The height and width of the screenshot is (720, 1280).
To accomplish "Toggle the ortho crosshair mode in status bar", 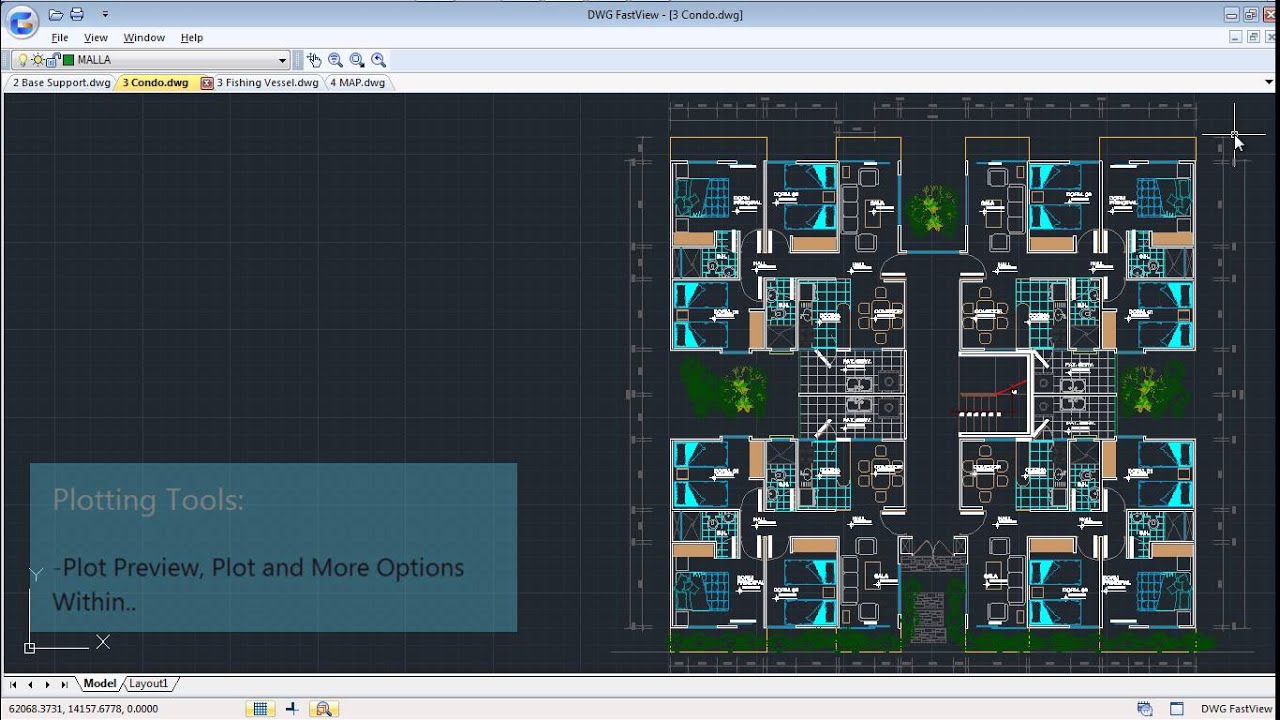I will [292, 709].
